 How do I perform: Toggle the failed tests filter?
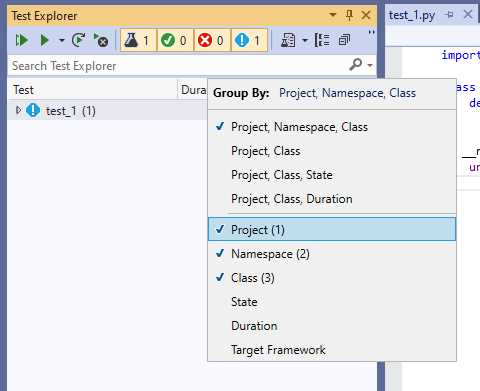[x=212, y=40]
